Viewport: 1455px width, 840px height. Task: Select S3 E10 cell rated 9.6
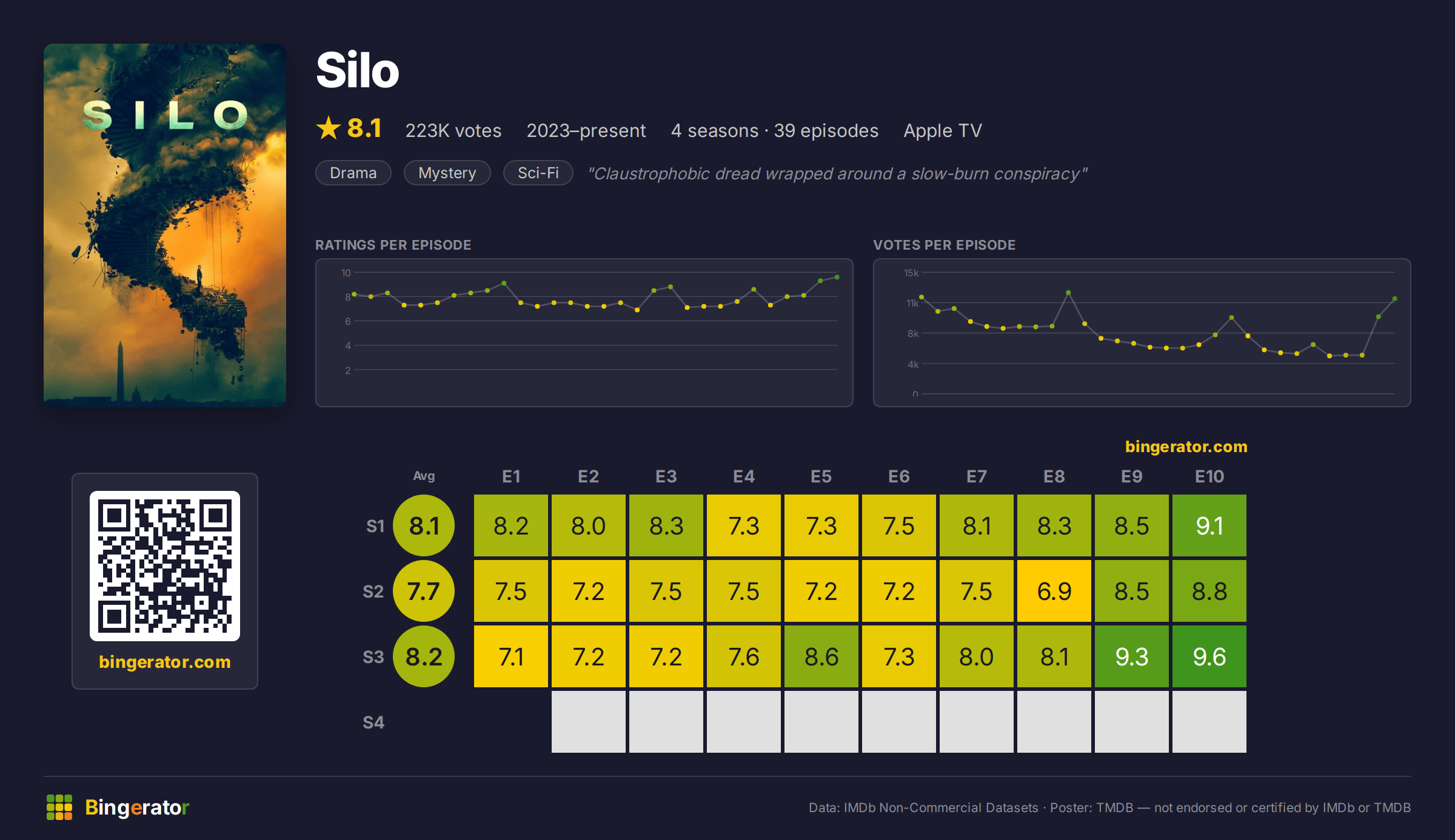pyautogui.click(x=1209, y=656)
